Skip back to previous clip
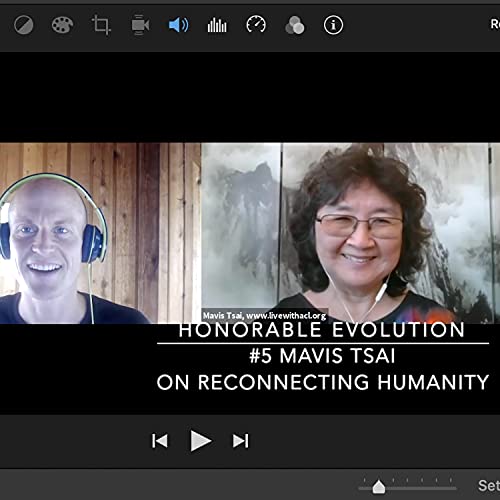This screenshot has width=500, height=500. (160, 441)
